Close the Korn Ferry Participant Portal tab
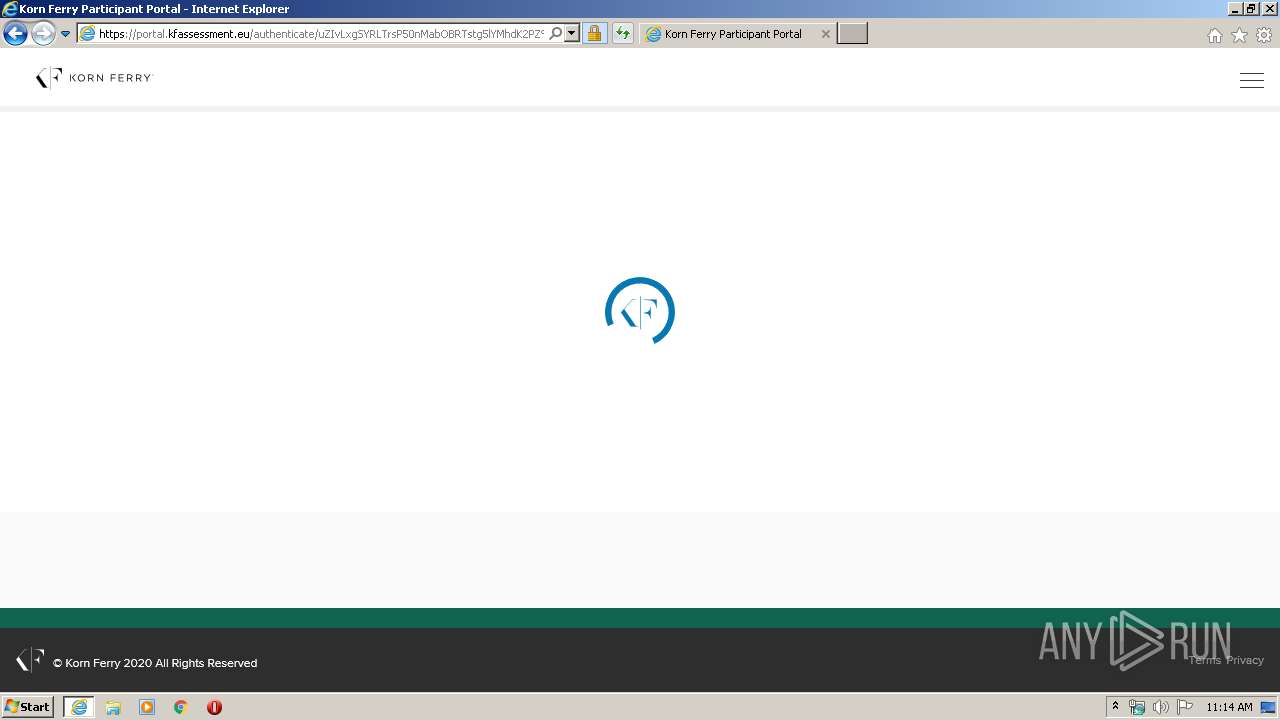1280x720 pixels. tap(825, 34)
